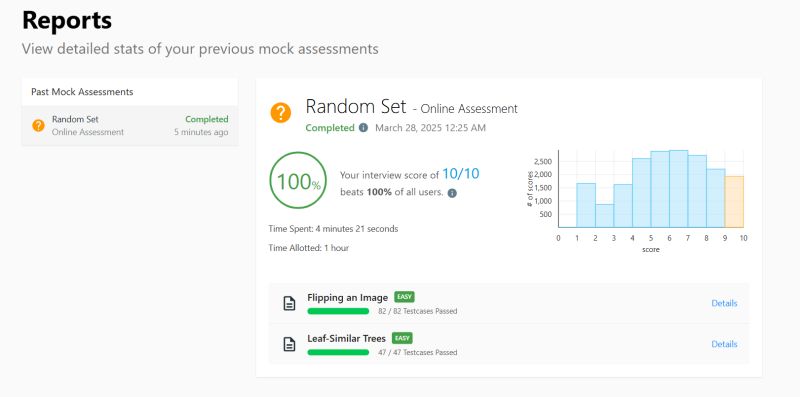Click EASY badge beside Flipping an Image
The height and width of the screenshot is (397, 800).
tap(404, 297)
